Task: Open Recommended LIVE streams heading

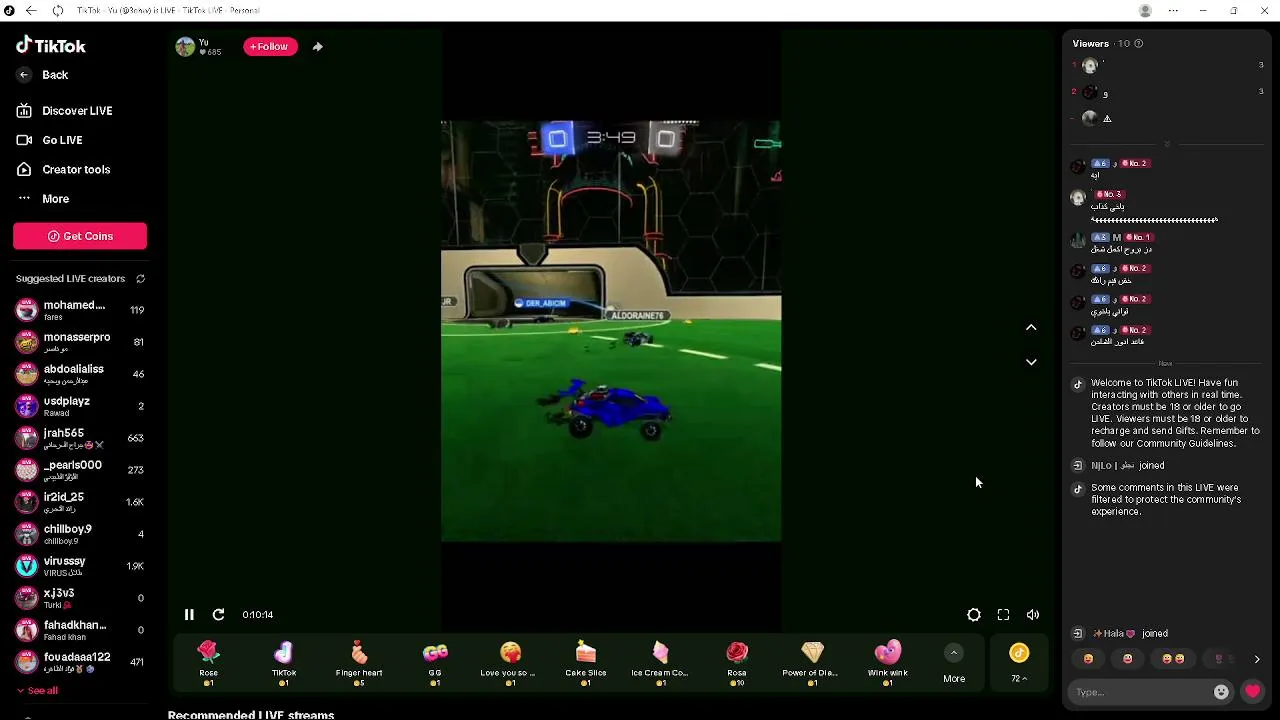Action: tap(251, 715)
